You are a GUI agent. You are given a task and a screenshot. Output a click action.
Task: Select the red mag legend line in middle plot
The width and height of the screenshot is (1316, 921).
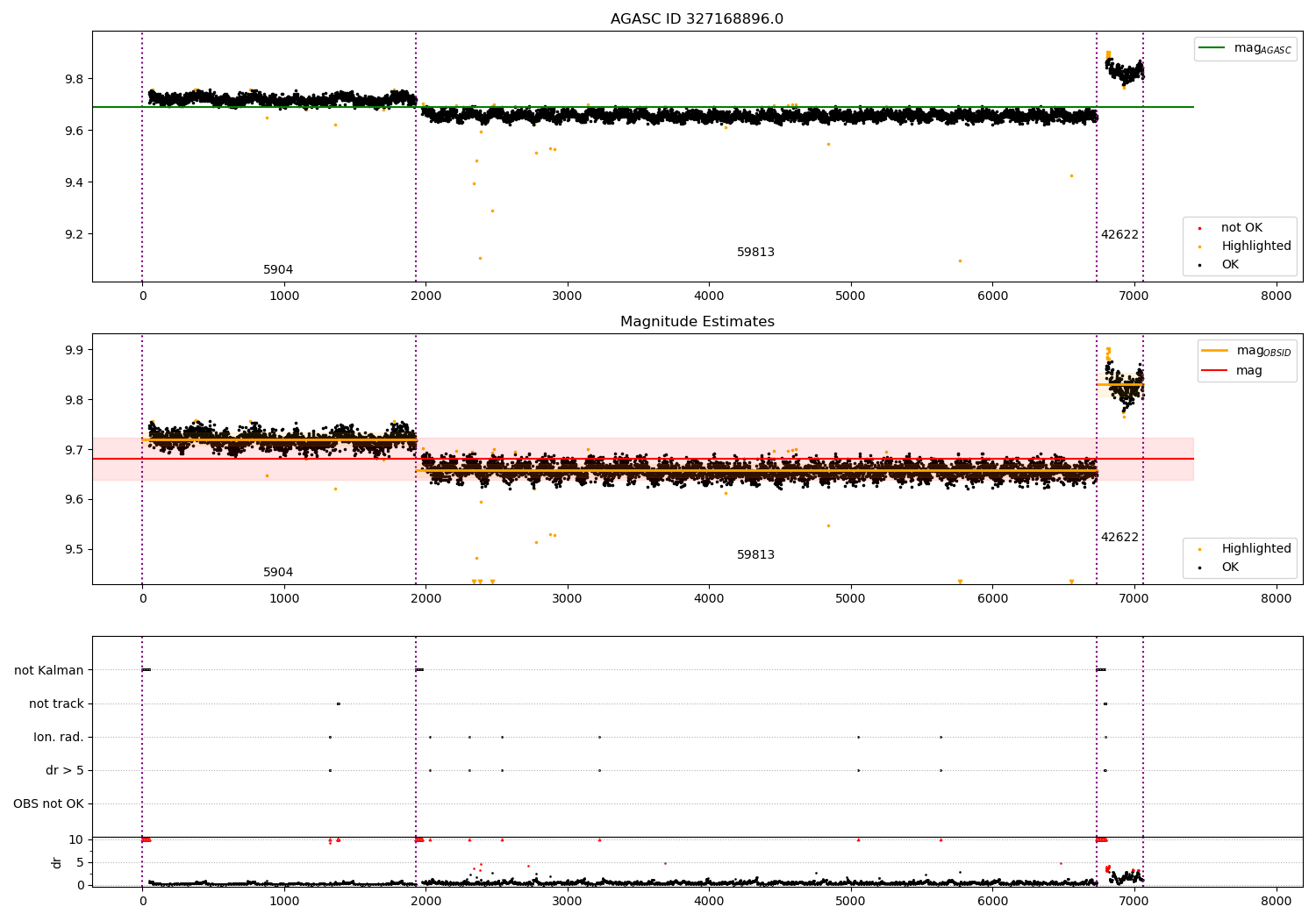click(1216, 371)
